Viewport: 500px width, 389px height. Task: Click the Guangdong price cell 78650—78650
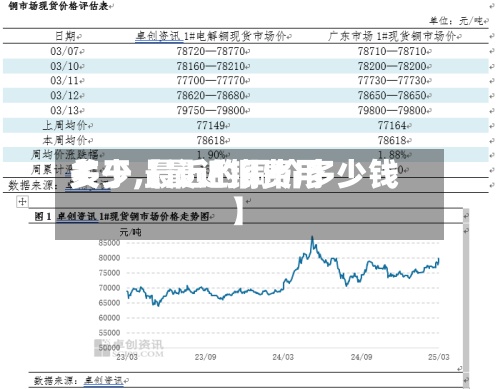tap(392, 95)
